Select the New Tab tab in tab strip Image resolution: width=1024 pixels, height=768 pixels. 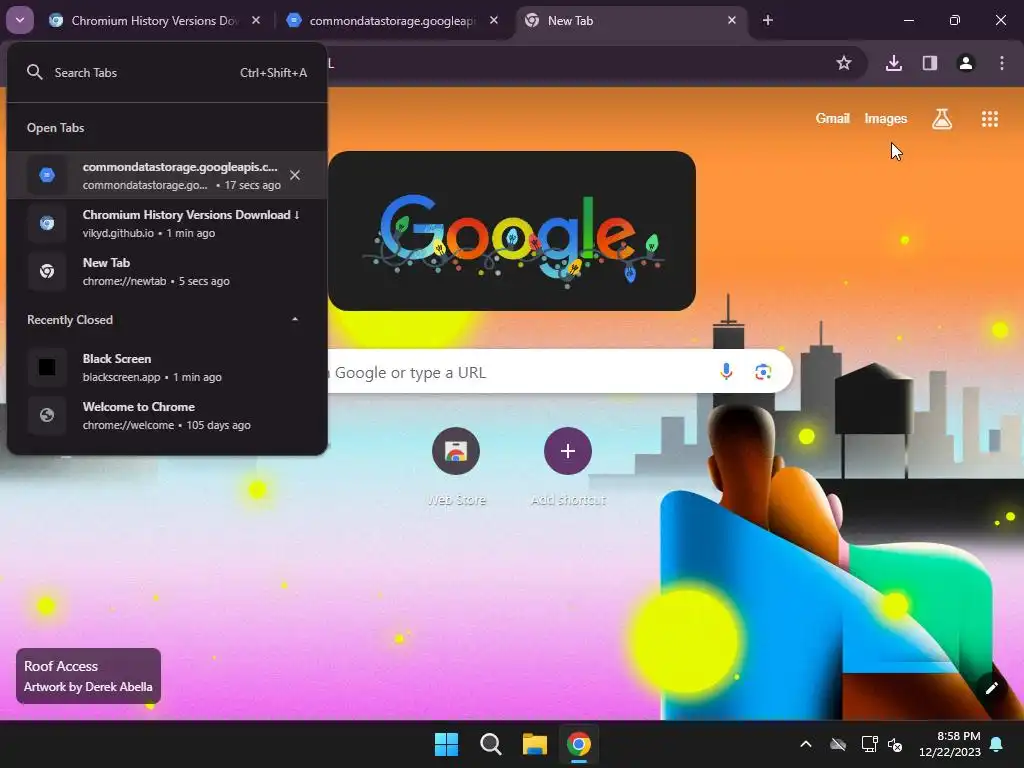pos(631,21)
